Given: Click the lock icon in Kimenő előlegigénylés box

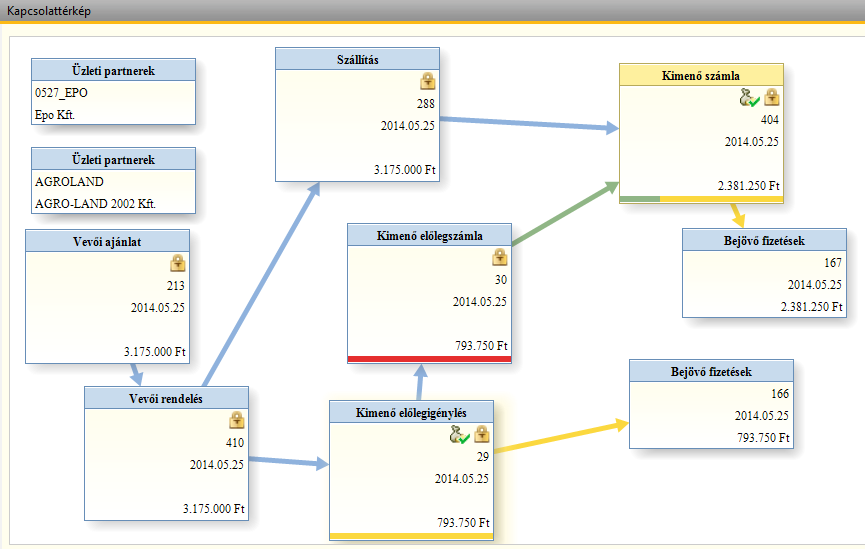Looking at the screenshot, I should pos(482,434).
